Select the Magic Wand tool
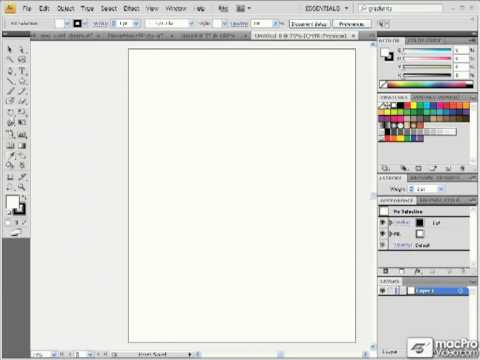Screen dimensions: 480x360 coord(10,60)
